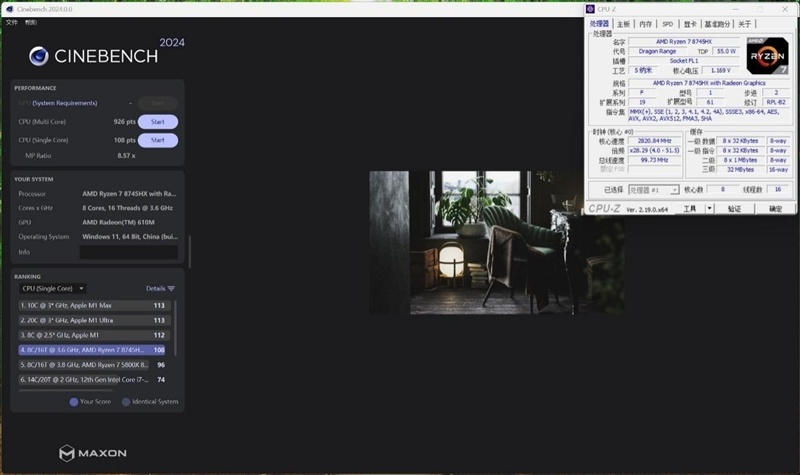Click the 2820.84 MHz core speed field
This screenshot has height=475, width=800.
654,141
